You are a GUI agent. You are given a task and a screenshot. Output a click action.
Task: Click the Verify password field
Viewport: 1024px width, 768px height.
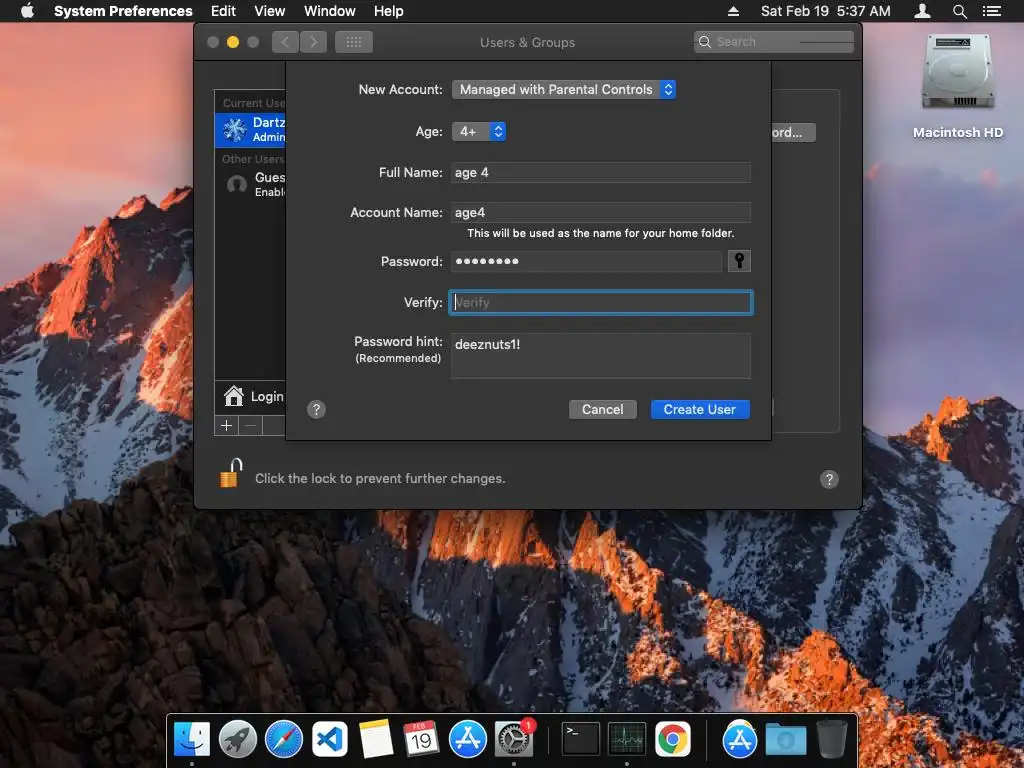click(601, 302)
